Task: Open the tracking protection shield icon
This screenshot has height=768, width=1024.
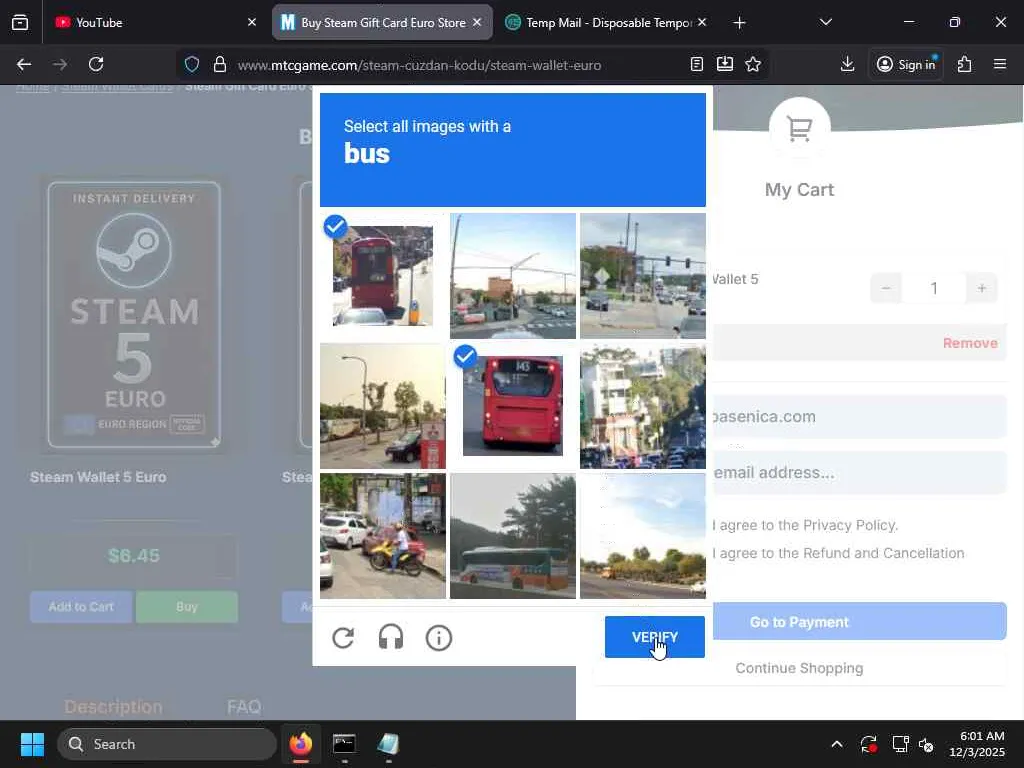Action: [191, 64]
